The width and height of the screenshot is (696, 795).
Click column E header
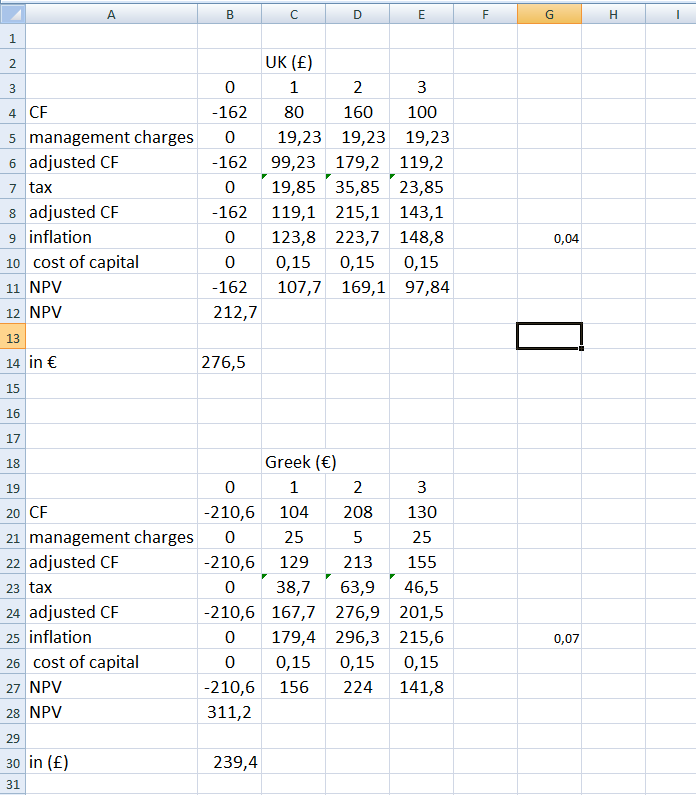click(x=421, y=13)
